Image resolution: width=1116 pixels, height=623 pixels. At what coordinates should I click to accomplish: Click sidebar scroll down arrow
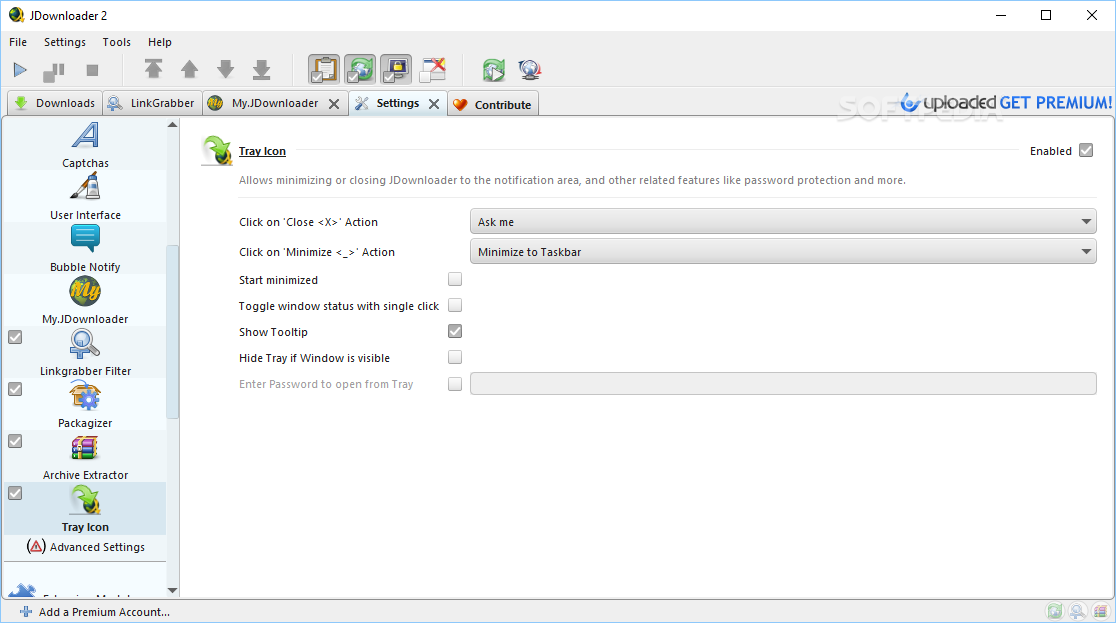(x=172, y=590)
